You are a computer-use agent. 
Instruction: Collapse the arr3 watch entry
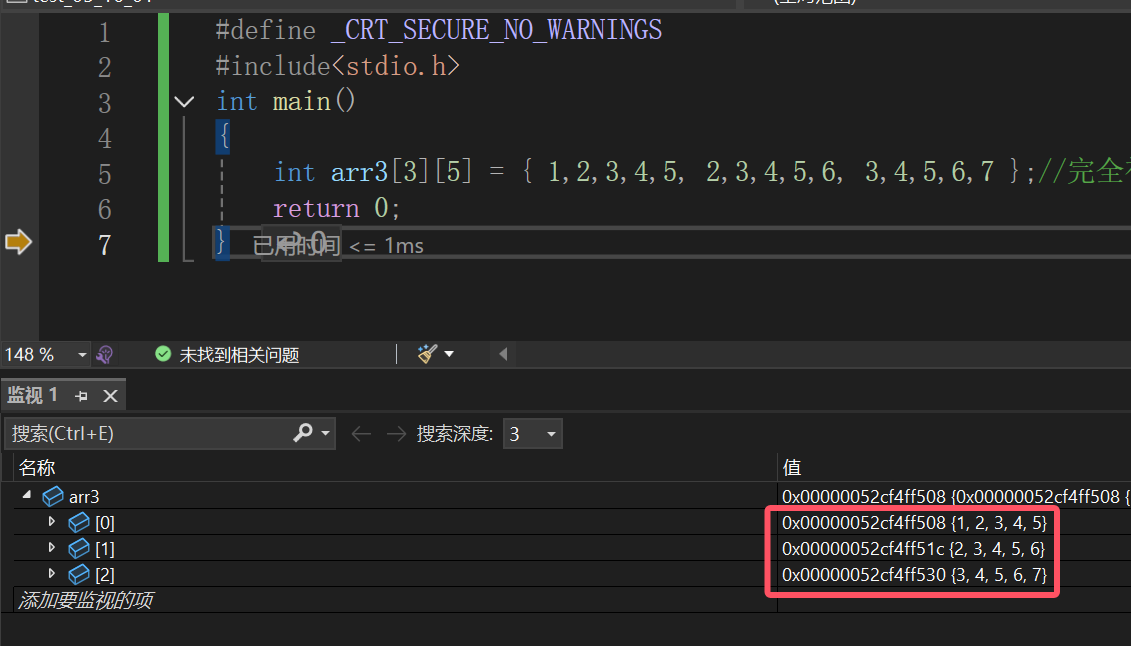[27, 495]
